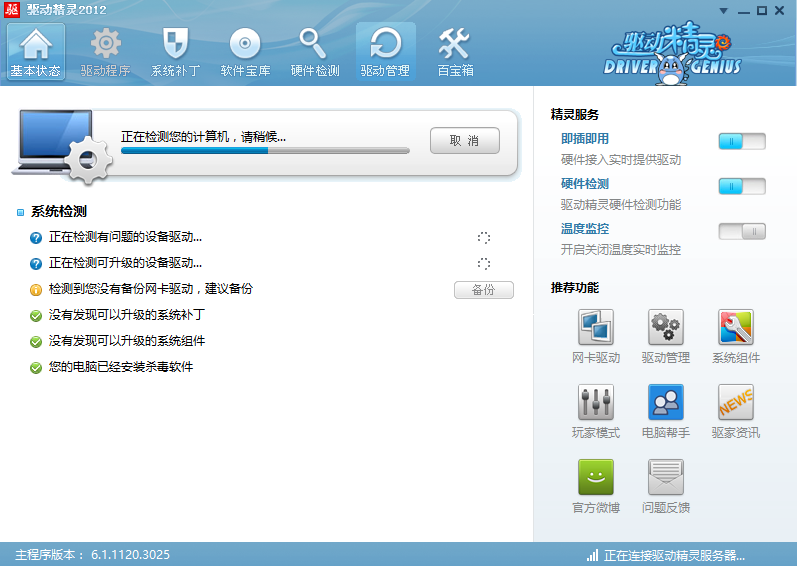Open the 问题反馈 feedback icon
This screenshot has width=797, height=566.
(x=666, y=478)
